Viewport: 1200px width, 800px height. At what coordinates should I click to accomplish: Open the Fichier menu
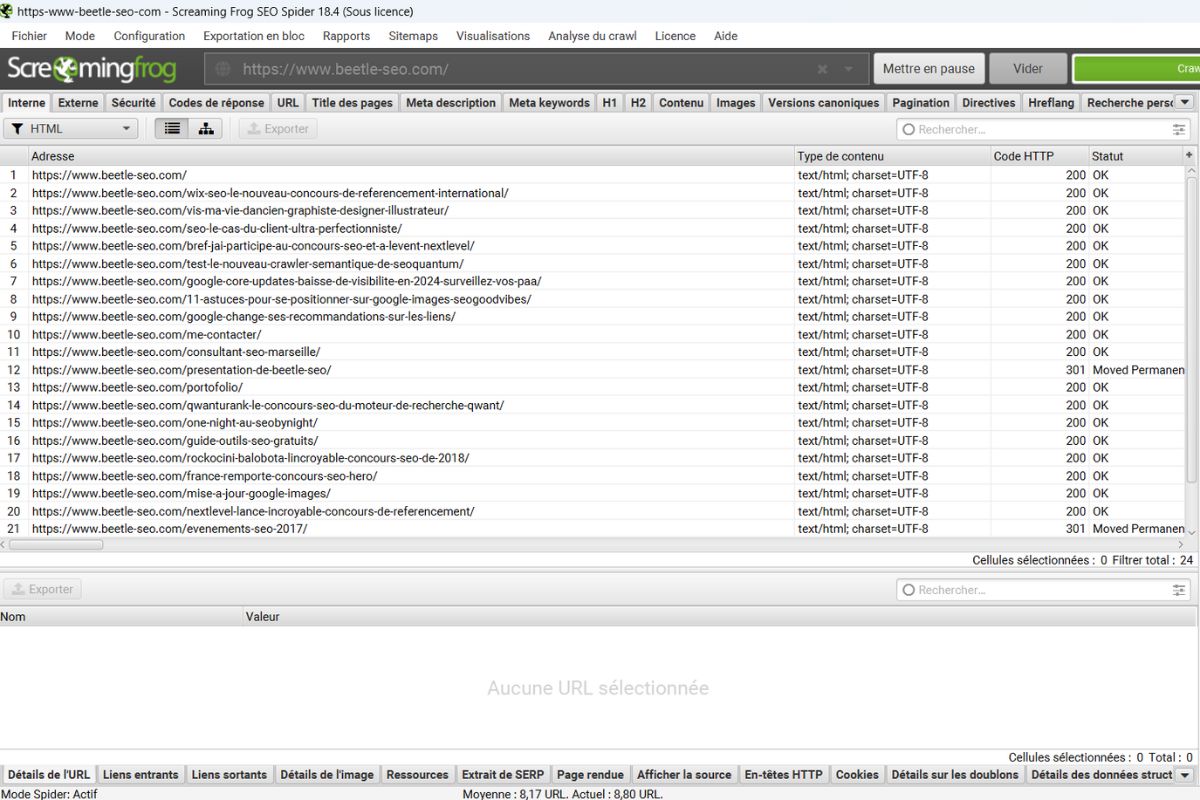point(29,36)
